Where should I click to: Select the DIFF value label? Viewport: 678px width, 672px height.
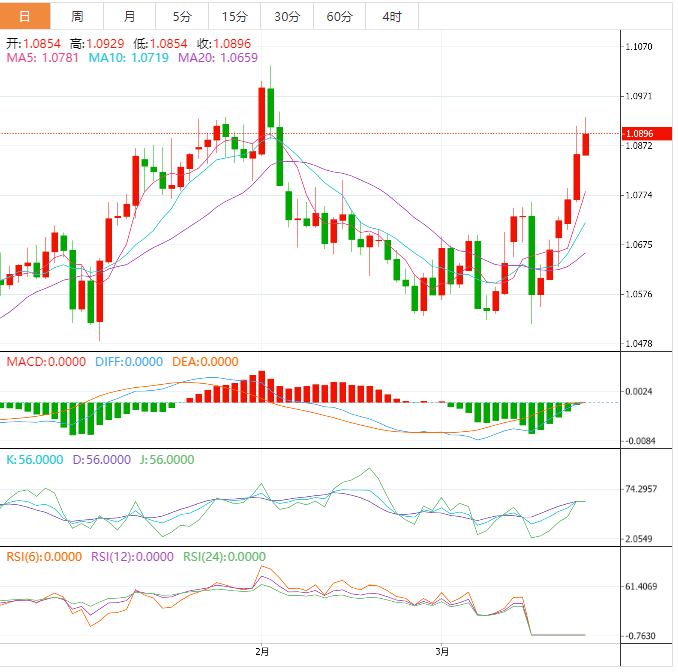tap(128, 361)
